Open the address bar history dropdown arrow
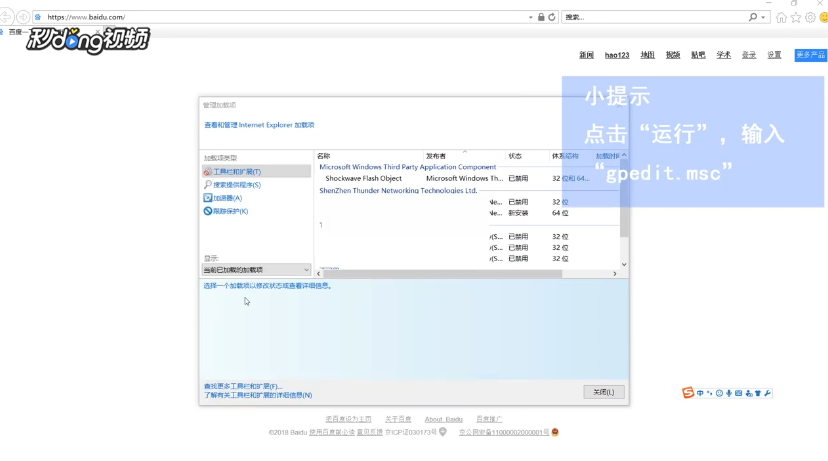This screenshot has width=828, height=461. coord(531,17)
